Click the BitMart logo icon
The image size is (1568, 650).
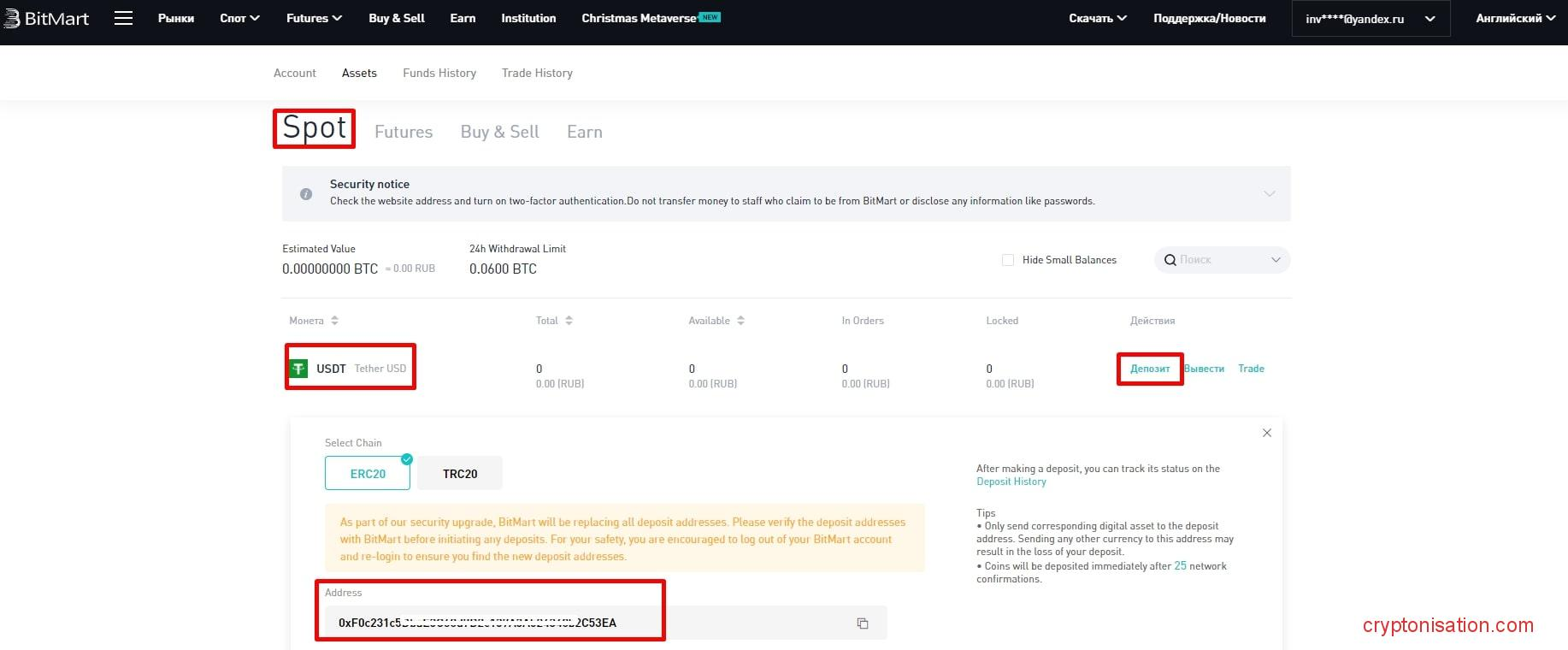(x=12, y=18)
